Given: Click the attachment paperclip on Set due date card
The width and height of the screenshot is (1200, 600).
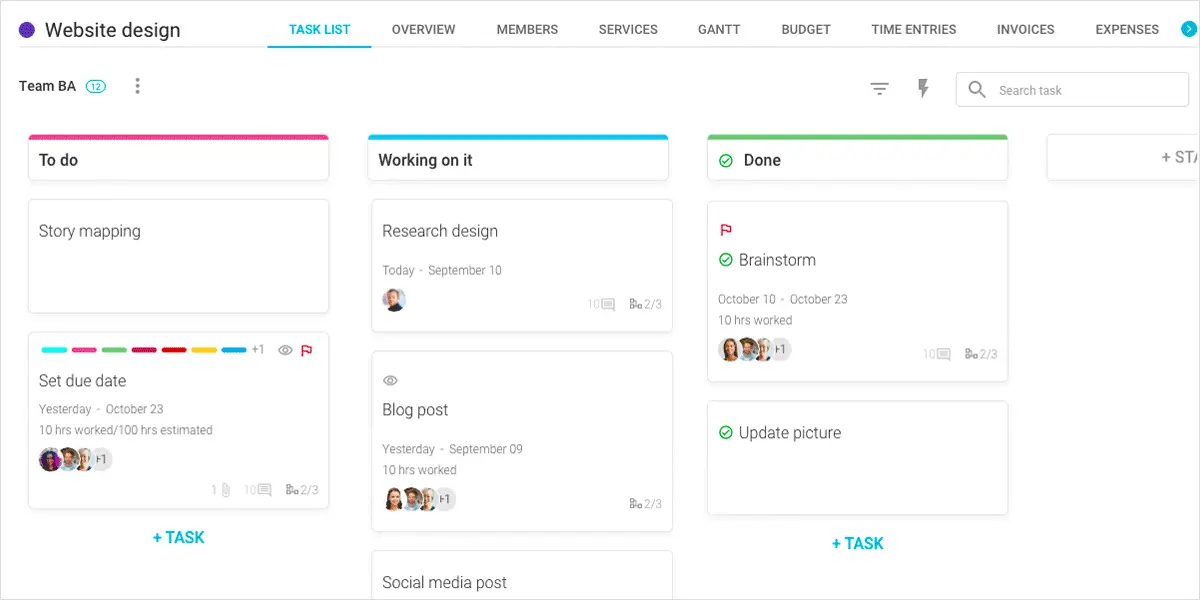Looking at the screenshot, I should [x=226, y=490].
